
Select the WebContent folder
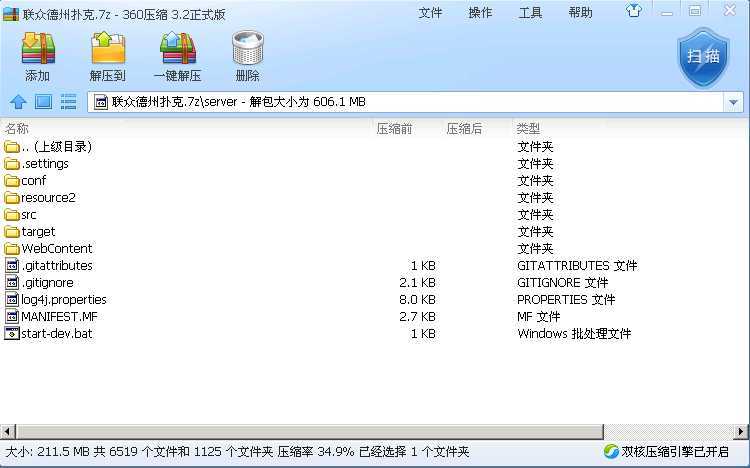pyautogui.click(x=56, y=248)
